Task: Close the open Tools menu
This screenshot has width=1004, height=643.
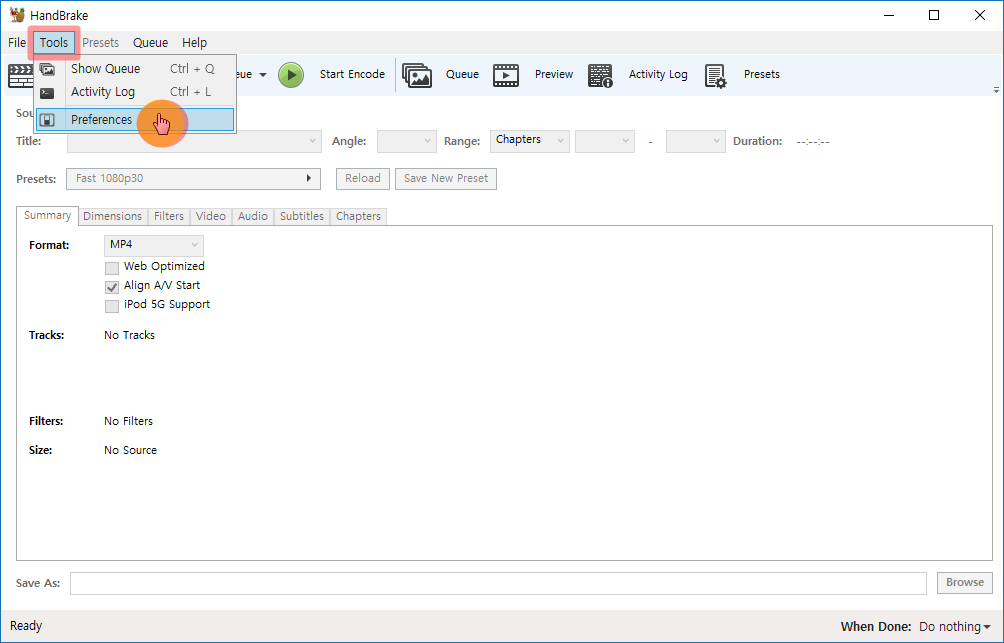Action: (x=54, y=43)
